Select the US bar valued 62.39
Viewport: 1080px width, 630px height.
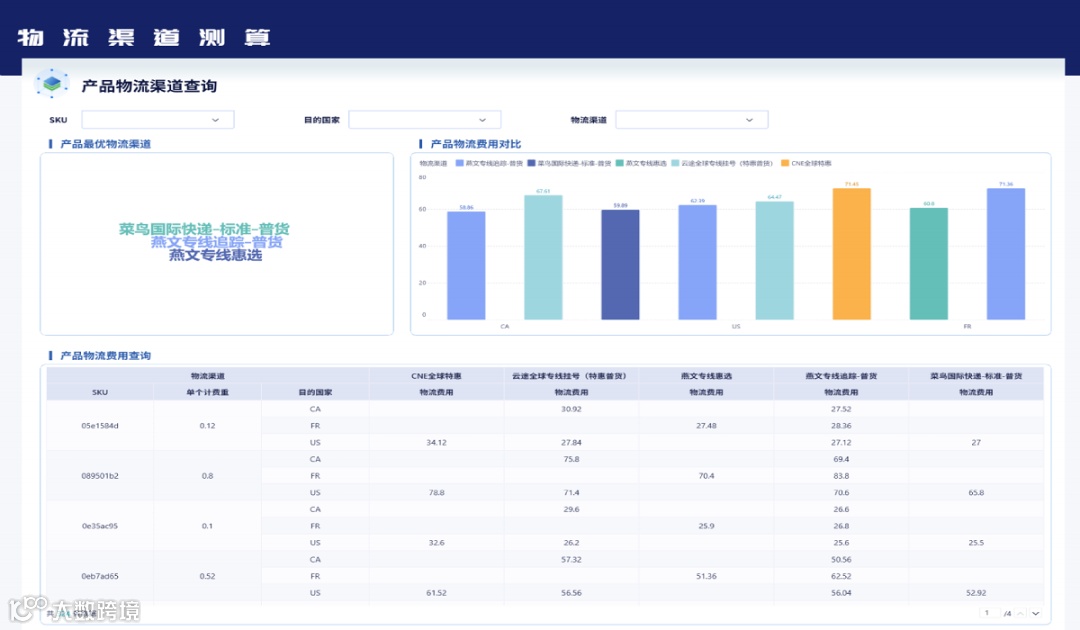click(698, 262)
